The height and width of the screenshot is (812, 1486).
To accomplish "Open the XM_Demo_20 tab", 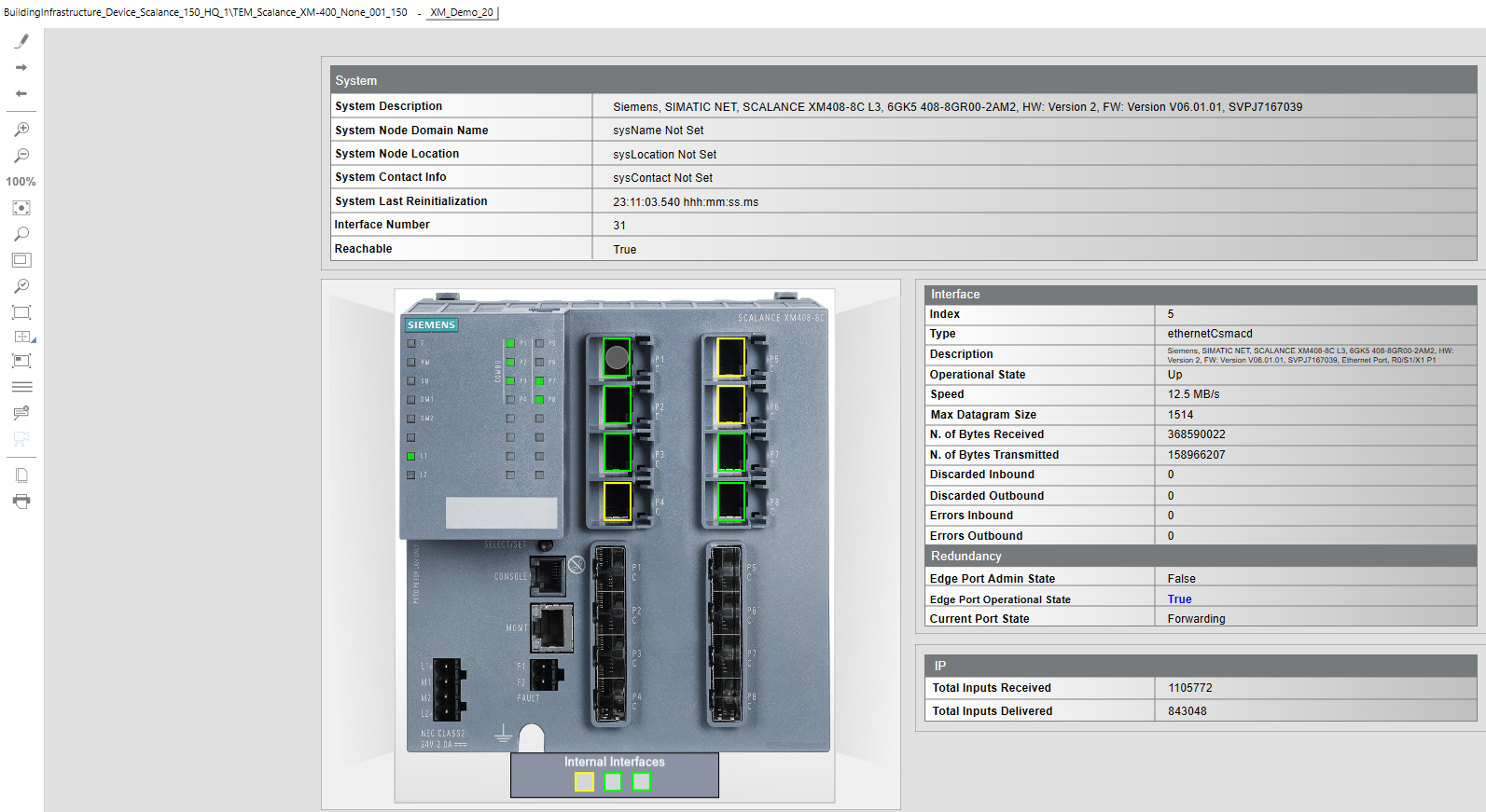I will point(462,12).
